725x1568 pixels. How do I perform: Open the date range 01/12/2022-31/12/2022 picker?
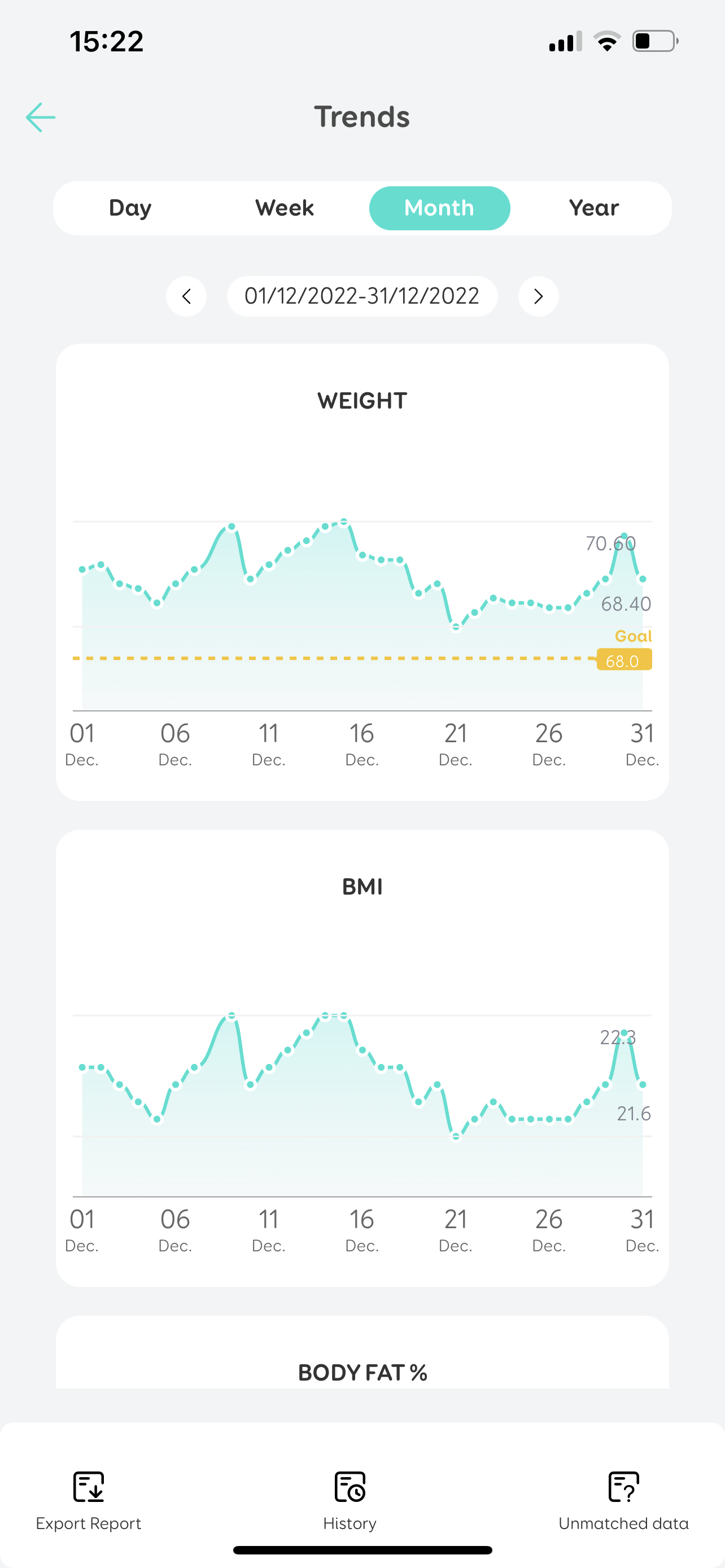pyautogui.click(x=362, y=296)
